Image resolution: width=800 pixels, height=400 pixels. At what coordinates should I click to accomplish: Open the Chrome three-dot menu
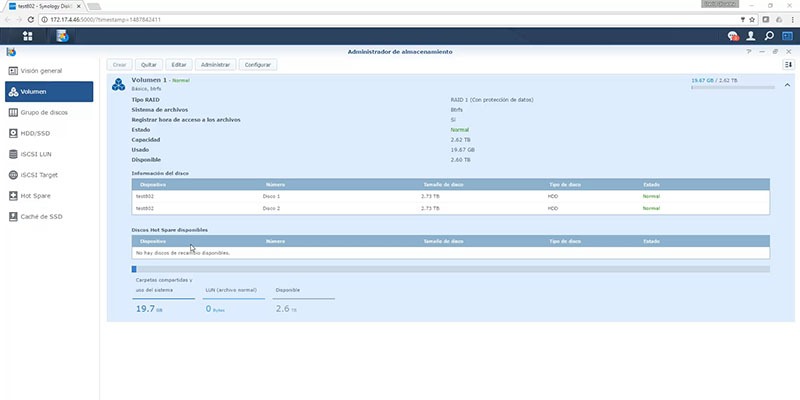click(792, 19)
